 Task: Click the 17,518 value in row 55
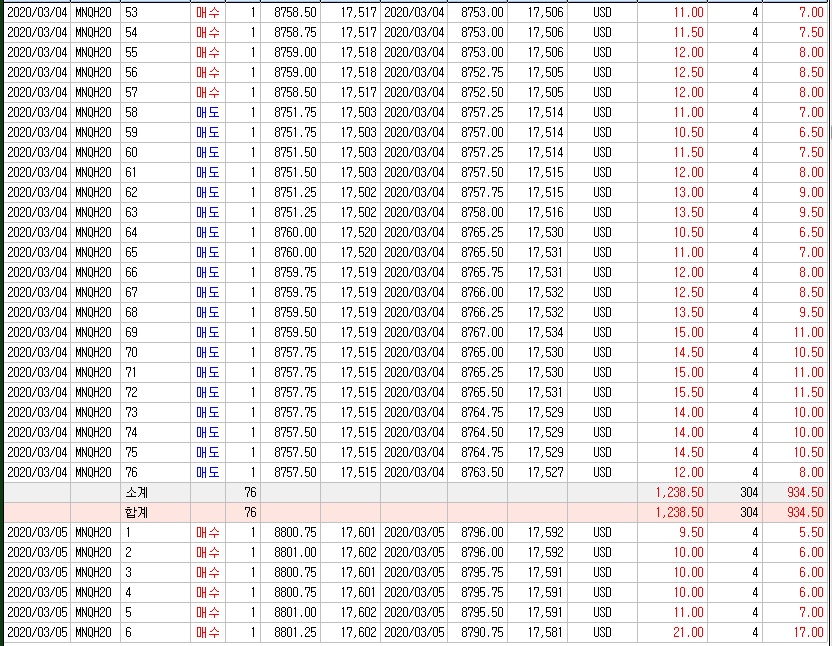(x=358, y=53)
